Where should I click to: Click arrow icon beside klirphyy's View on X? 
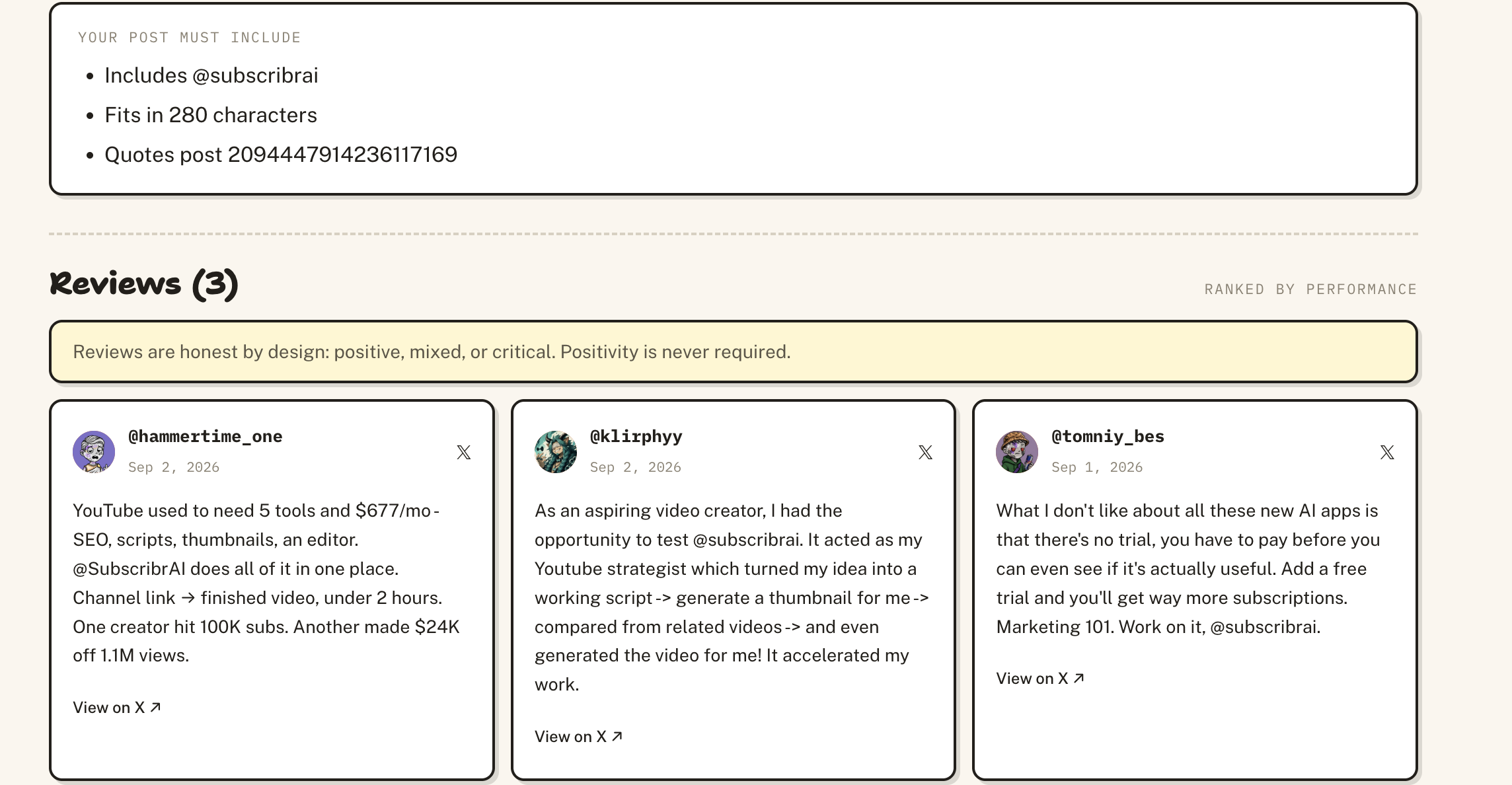click(x=617, y=736)
